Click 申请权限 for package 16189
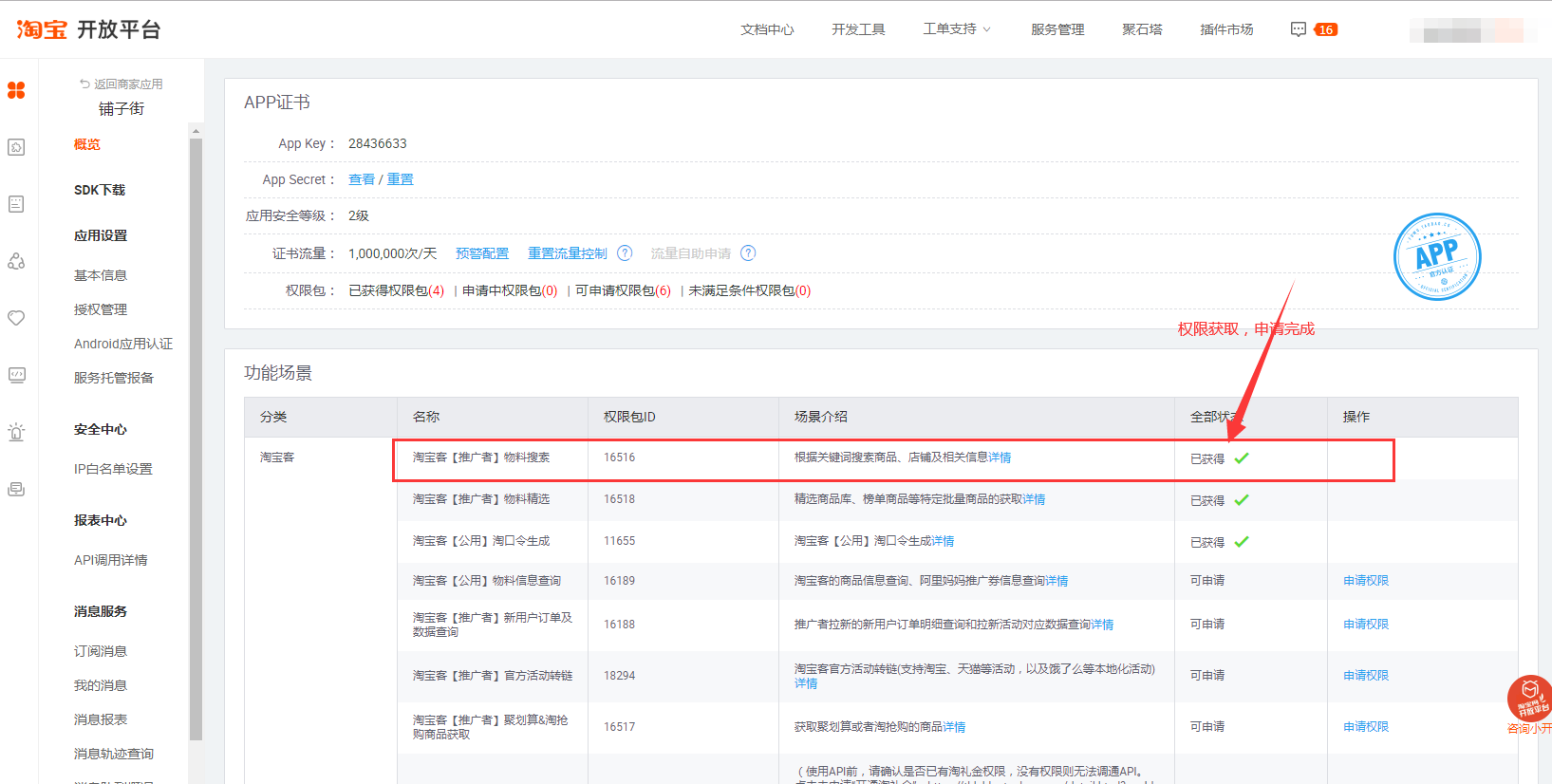Screen dimensions: 1552x784 point(1366,581)
